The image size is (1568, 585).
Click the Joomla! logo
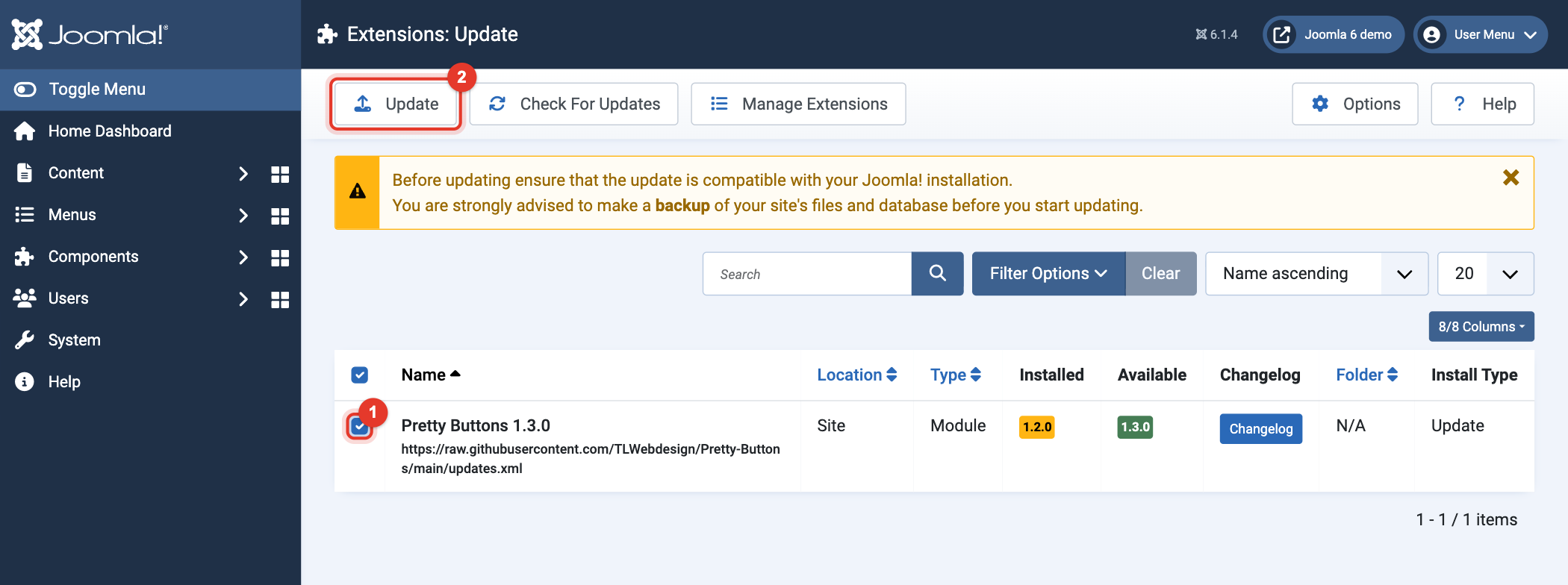[x=90, y=34]
